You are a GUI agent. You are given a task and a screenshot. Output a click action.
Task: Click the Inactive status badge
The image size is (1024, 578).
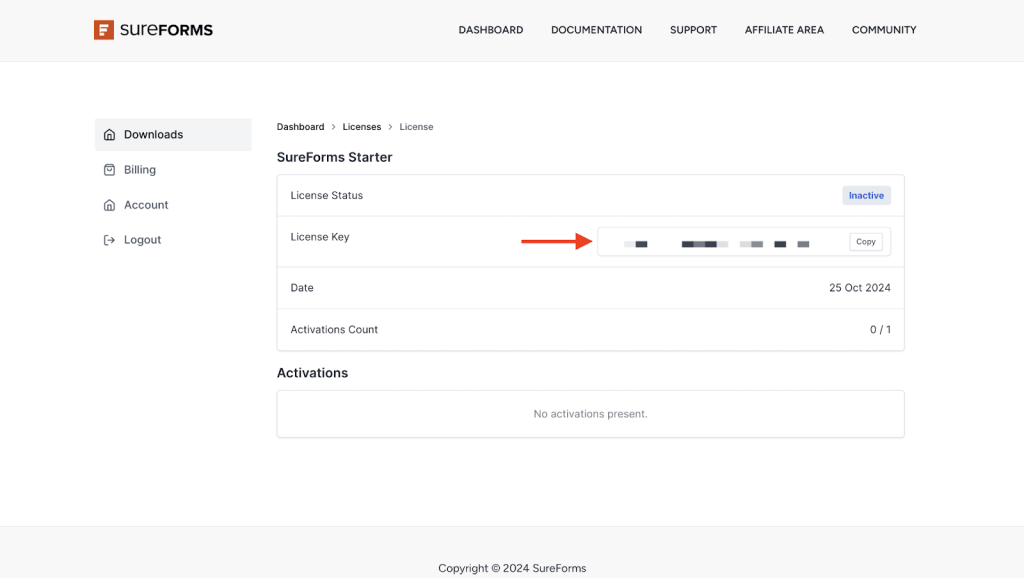coord(866,195)
